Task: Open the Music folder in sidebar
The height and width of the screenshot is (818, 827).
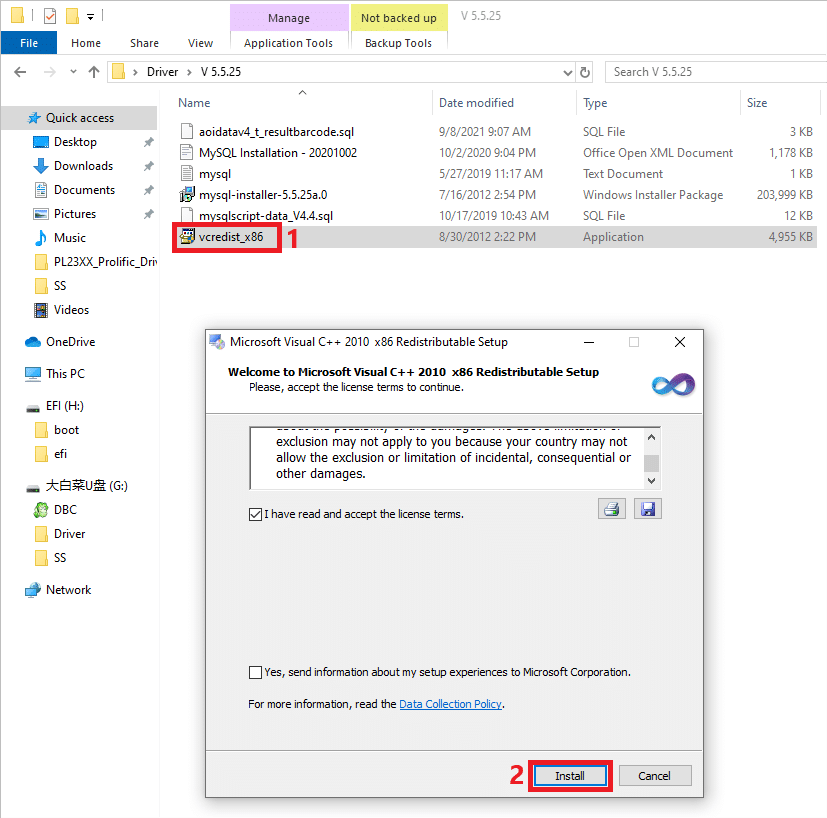Action: pyautogui.click(x=60, y=238)
